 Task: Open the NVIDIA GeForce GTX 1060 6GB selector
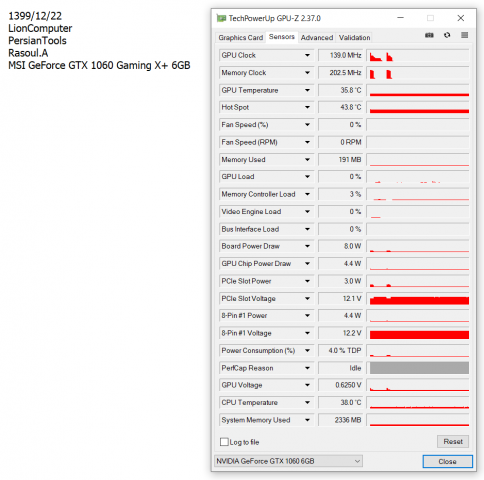click(288, 461)
